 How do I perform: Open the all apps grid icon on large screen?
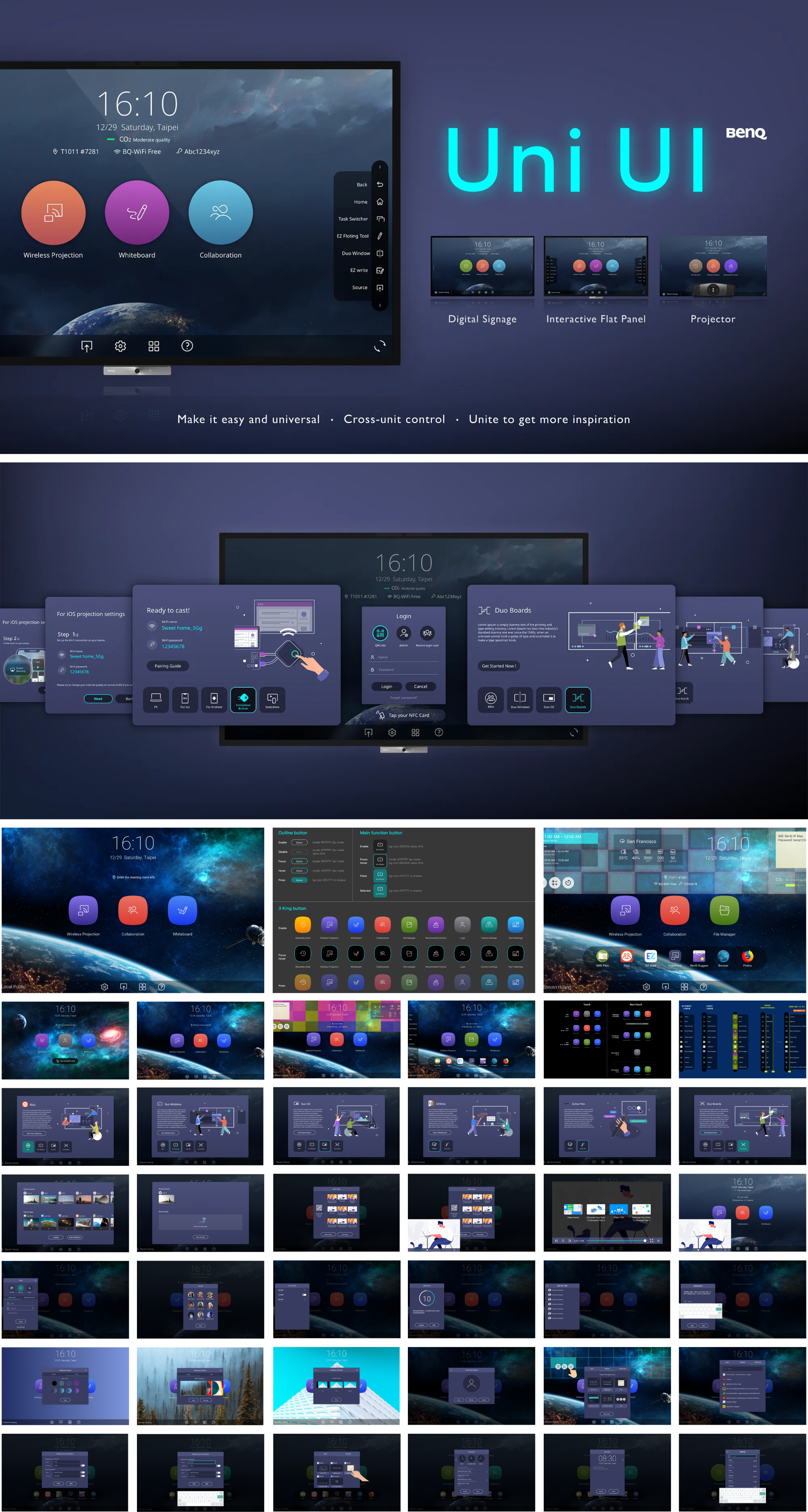[154, 346]
